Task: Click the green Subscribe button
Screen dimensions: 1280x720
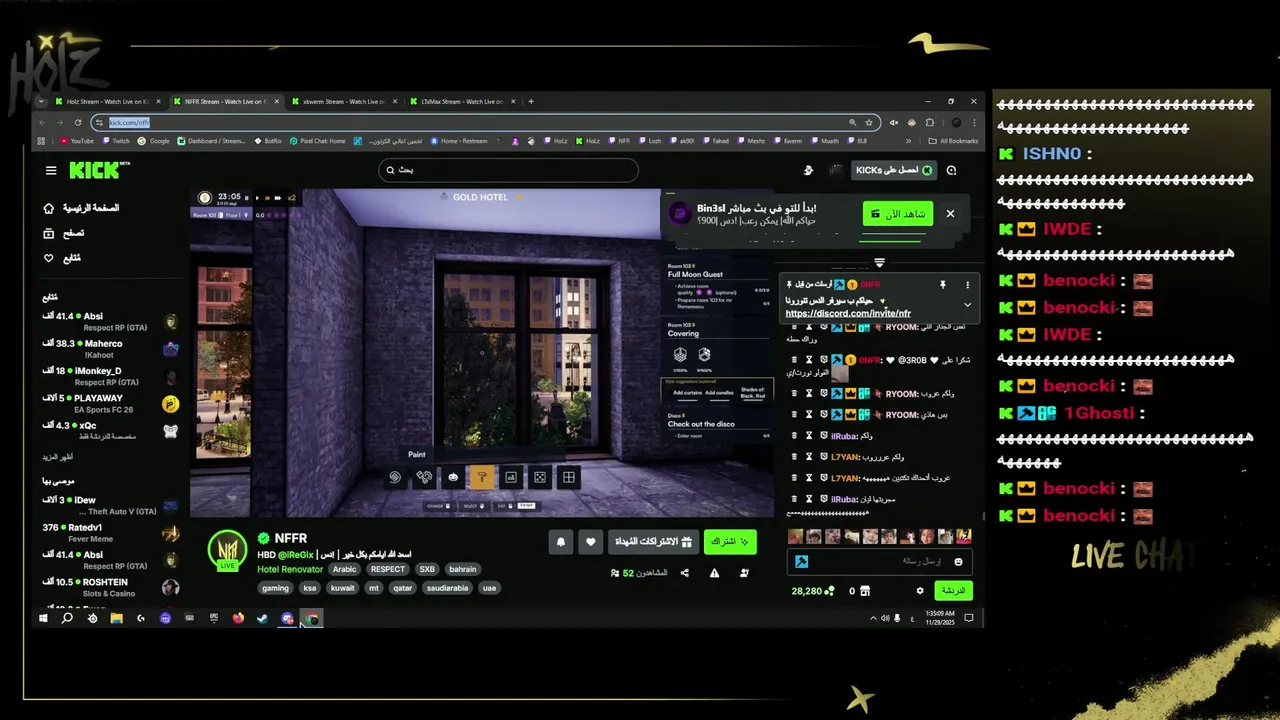Action: (730, 542)
